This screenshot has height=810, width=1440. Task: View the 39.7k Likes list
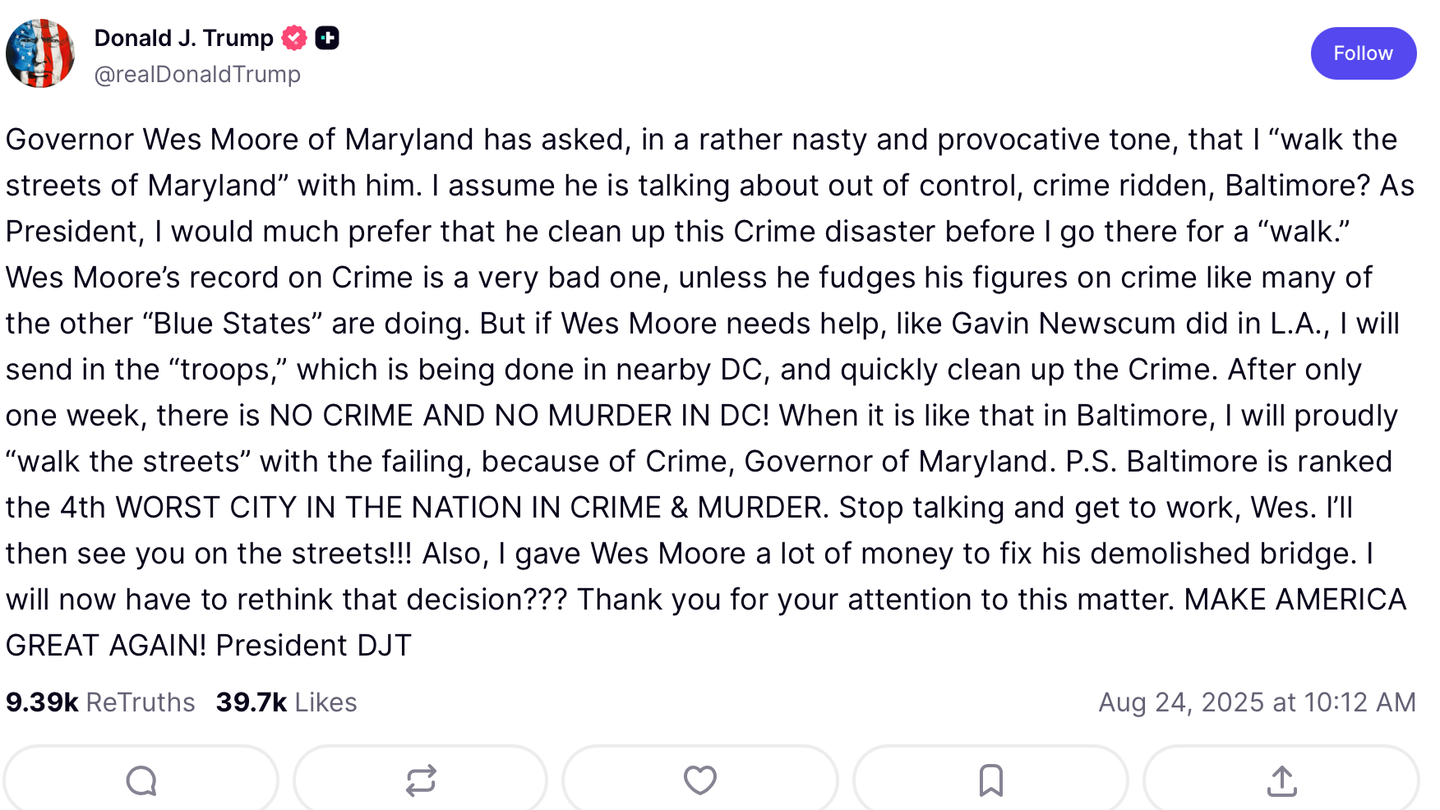(x=286, y=702)
